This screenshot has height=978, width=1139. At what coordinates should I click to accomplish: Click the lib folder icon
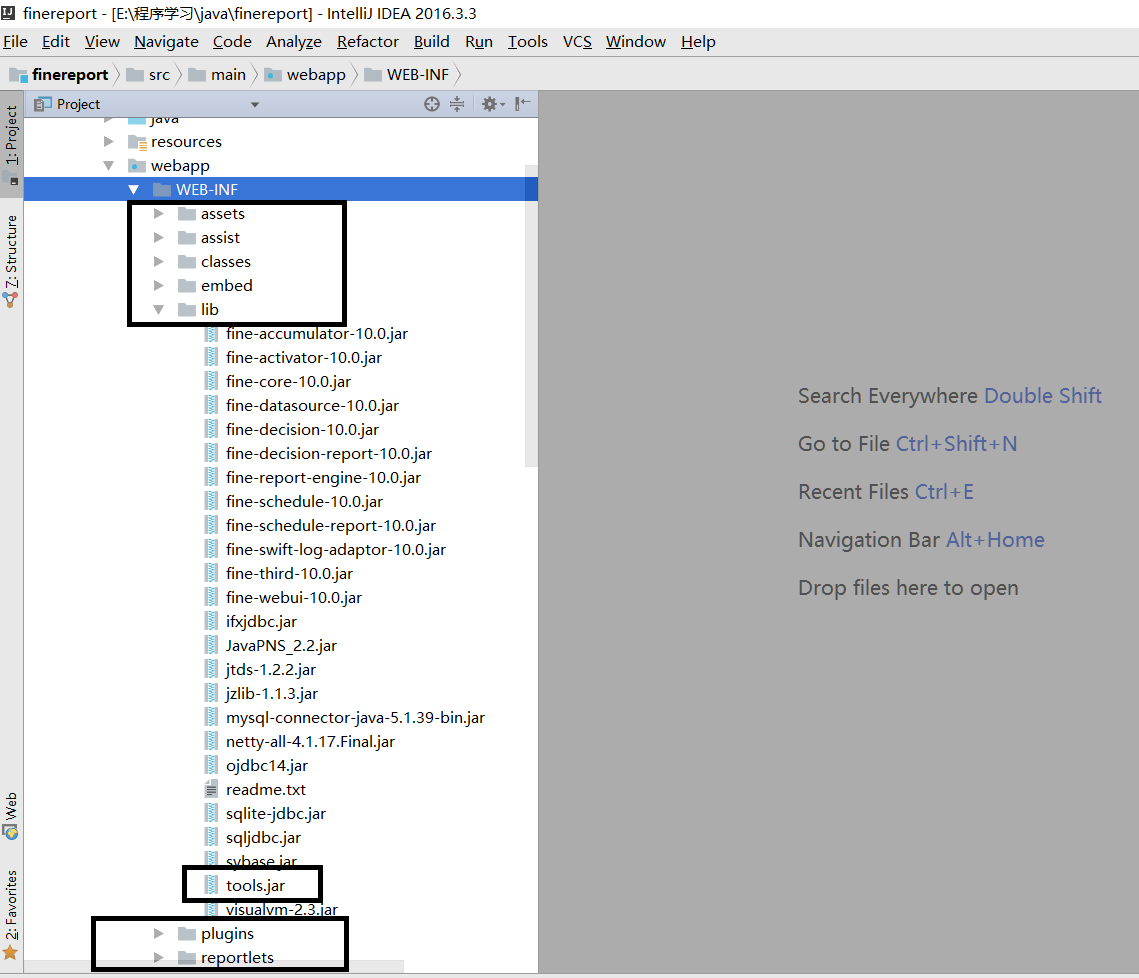[187, 310]
